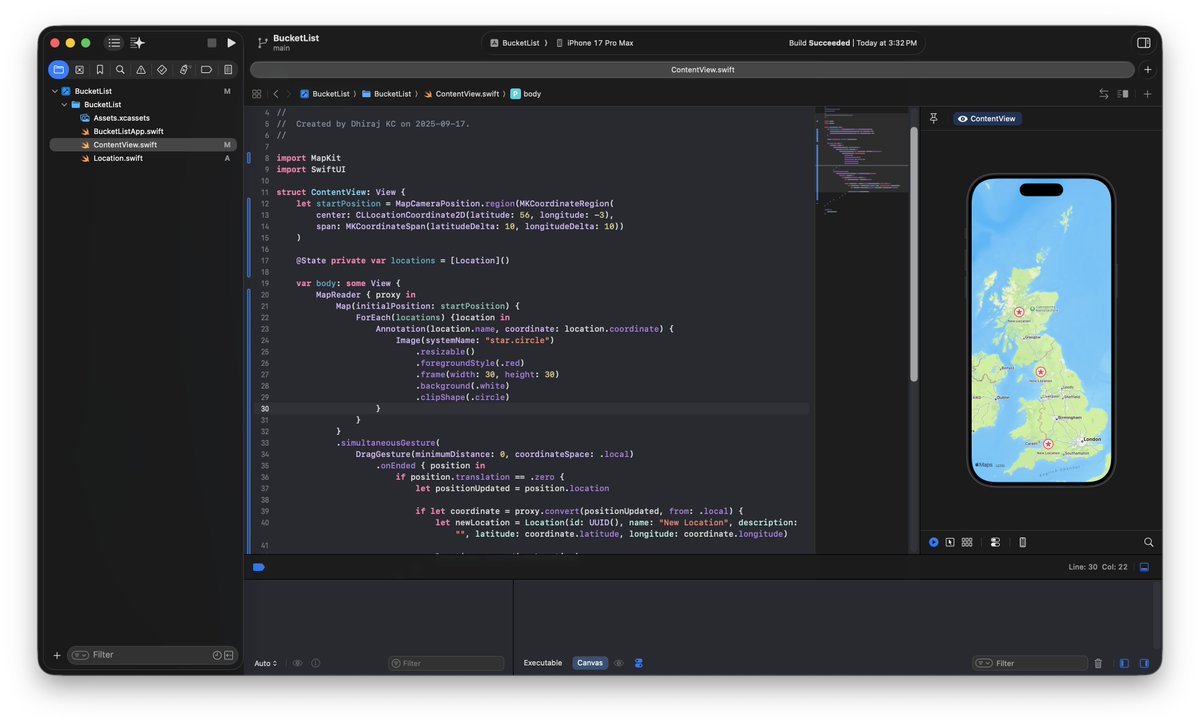Clear the console with trash icon
The height and width of the screenshot is (725, 1200).
tap(1098, 663)
